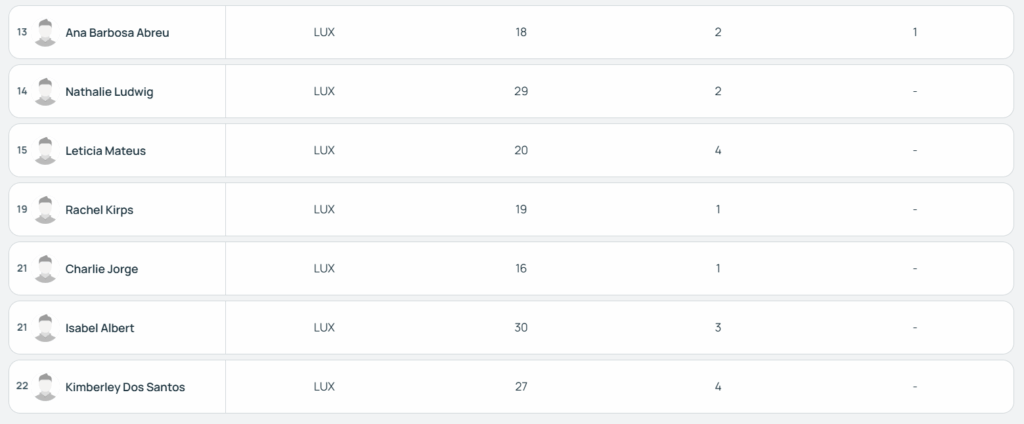Click Nathalie Ludwig's avatar icon
This screenshot has height=424, width=1024.
pyautogui.click(x=45, y=91)
